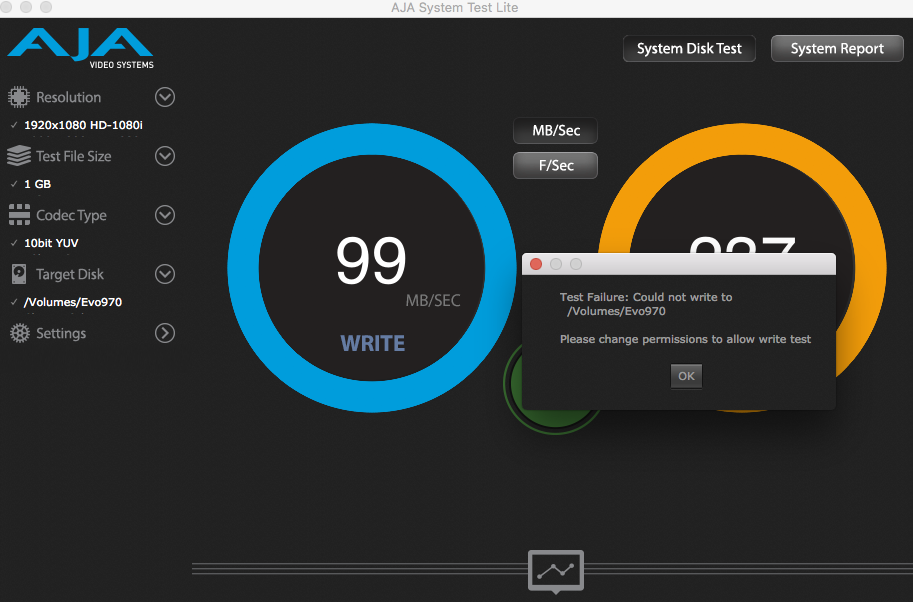This screenshot has height=602, width=913.
Task: Click the 'Please change permissions' message text
Action: [x=685, y=339]
